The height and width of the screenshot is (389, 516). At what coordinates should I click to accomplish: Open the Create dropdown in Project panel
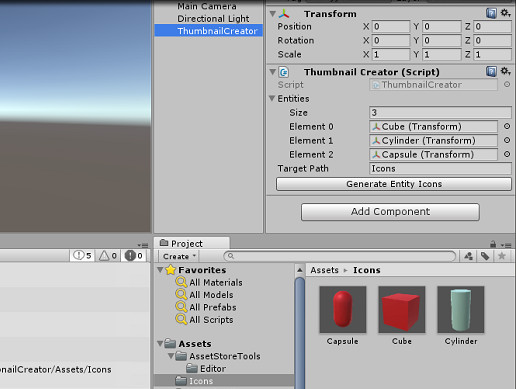click(179, 256)
